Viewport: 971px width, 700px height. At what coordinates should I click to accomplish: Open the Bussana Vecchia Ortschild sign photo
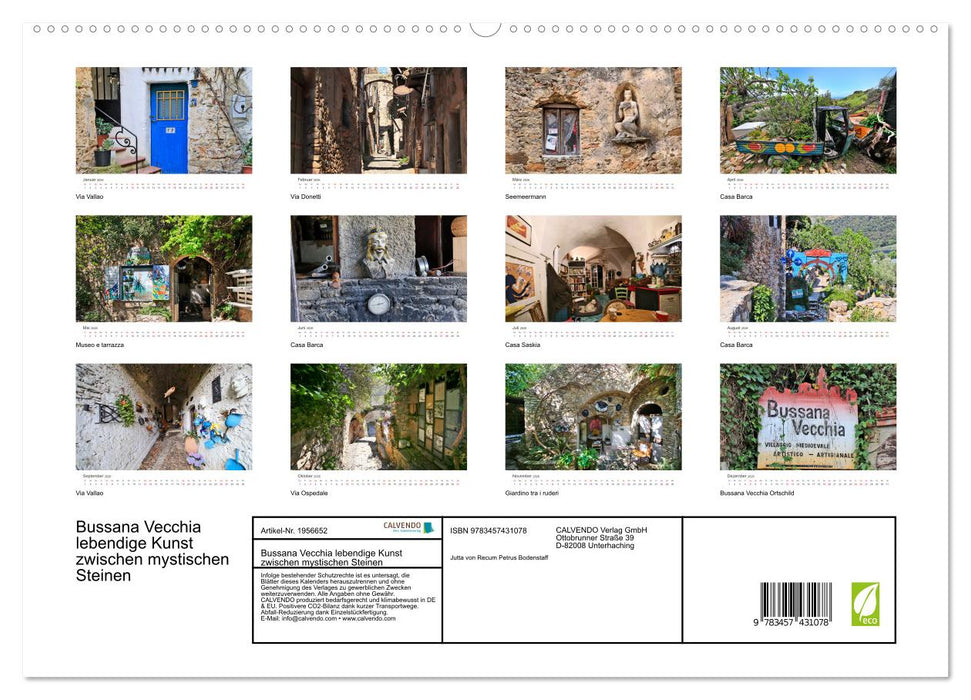[x=807, y=415]
